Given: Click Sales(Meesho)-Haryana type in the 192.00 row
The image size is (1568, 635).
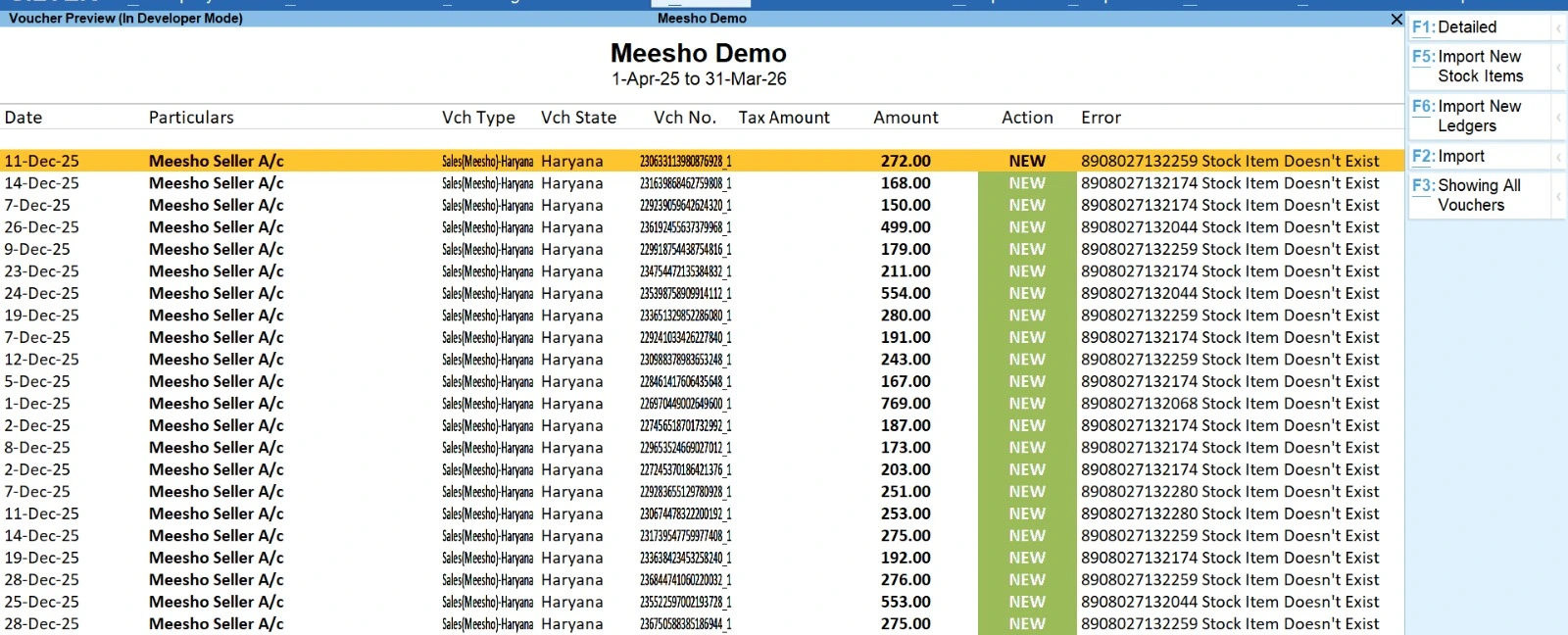Looking at the screenshot, I should click(x=487, y=558).
